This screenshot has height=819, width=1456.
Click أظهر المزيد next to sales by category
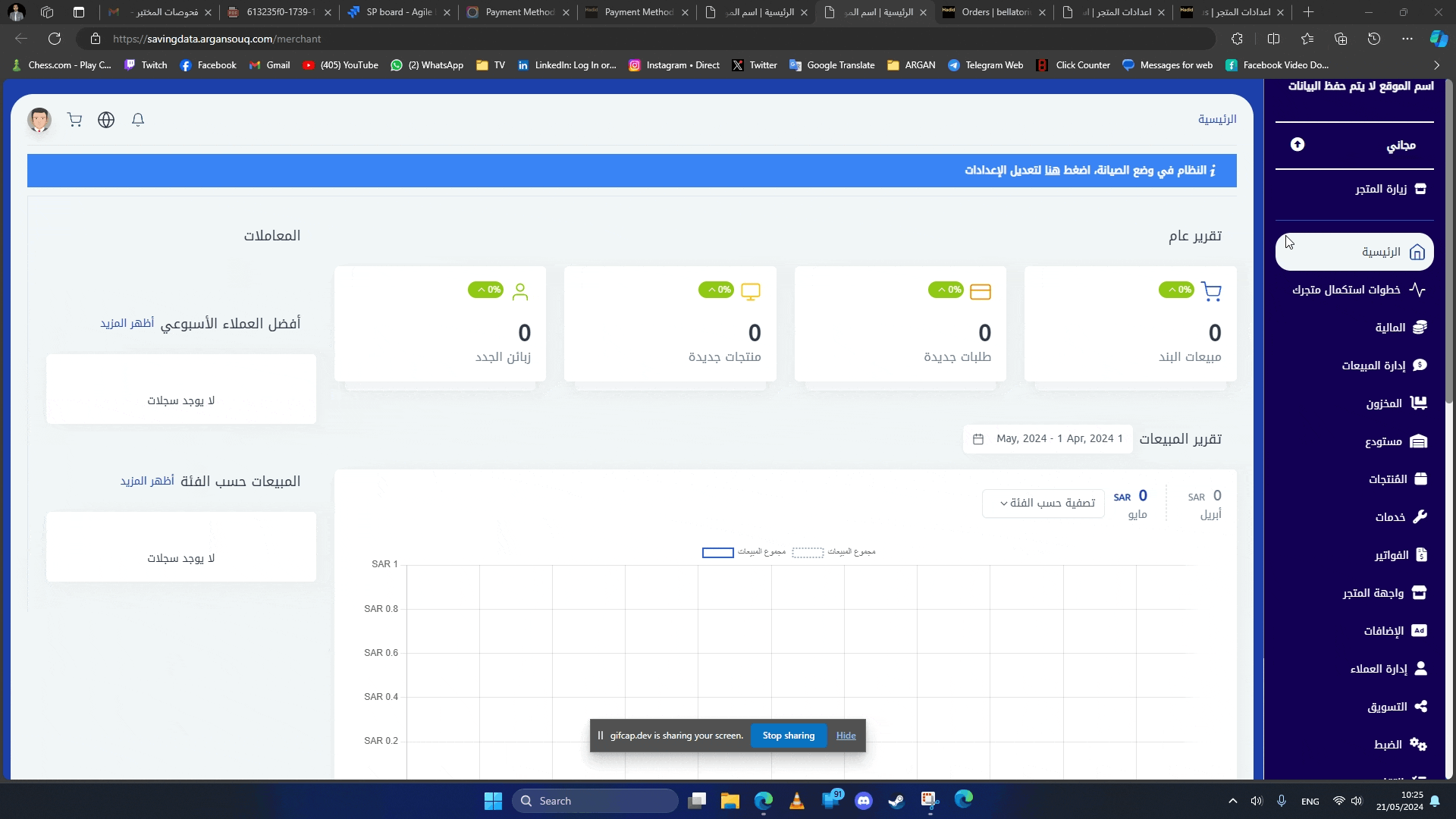point(147,482)
